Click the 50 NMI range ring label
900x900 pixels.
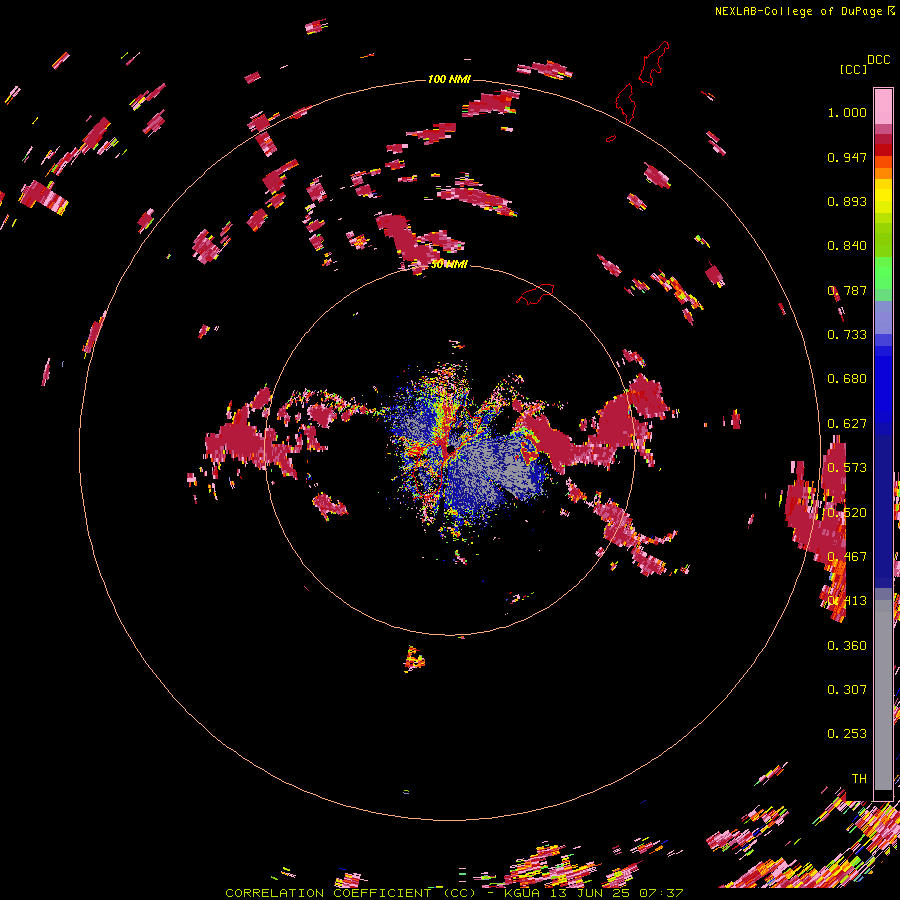(x=449, y=265)
